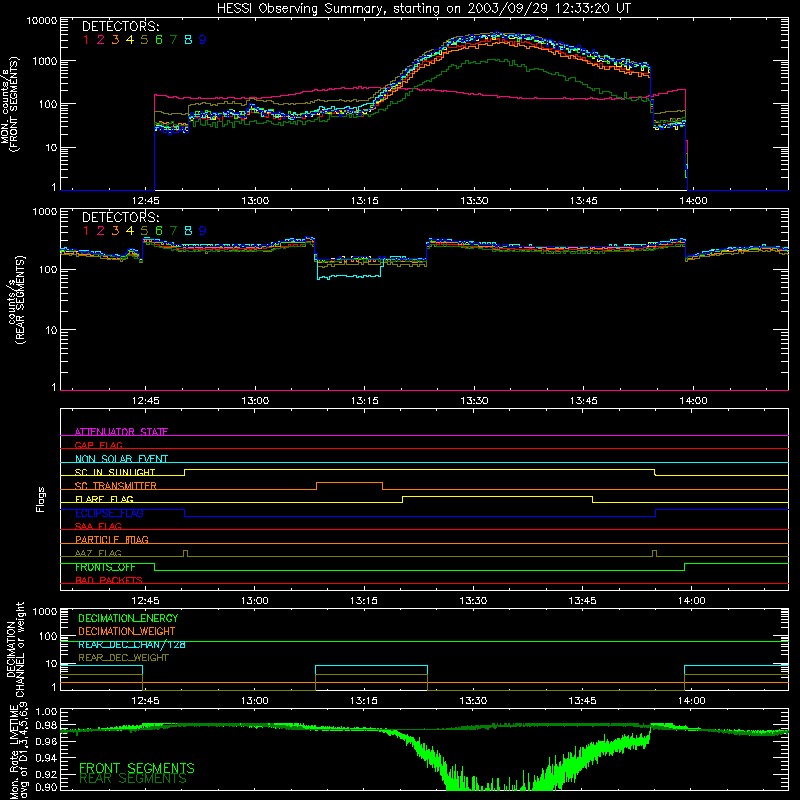The width and height of the screenshot is (800, 800).
Task: Click DETECTORS: label in rear segments panel
Action: 120,217
